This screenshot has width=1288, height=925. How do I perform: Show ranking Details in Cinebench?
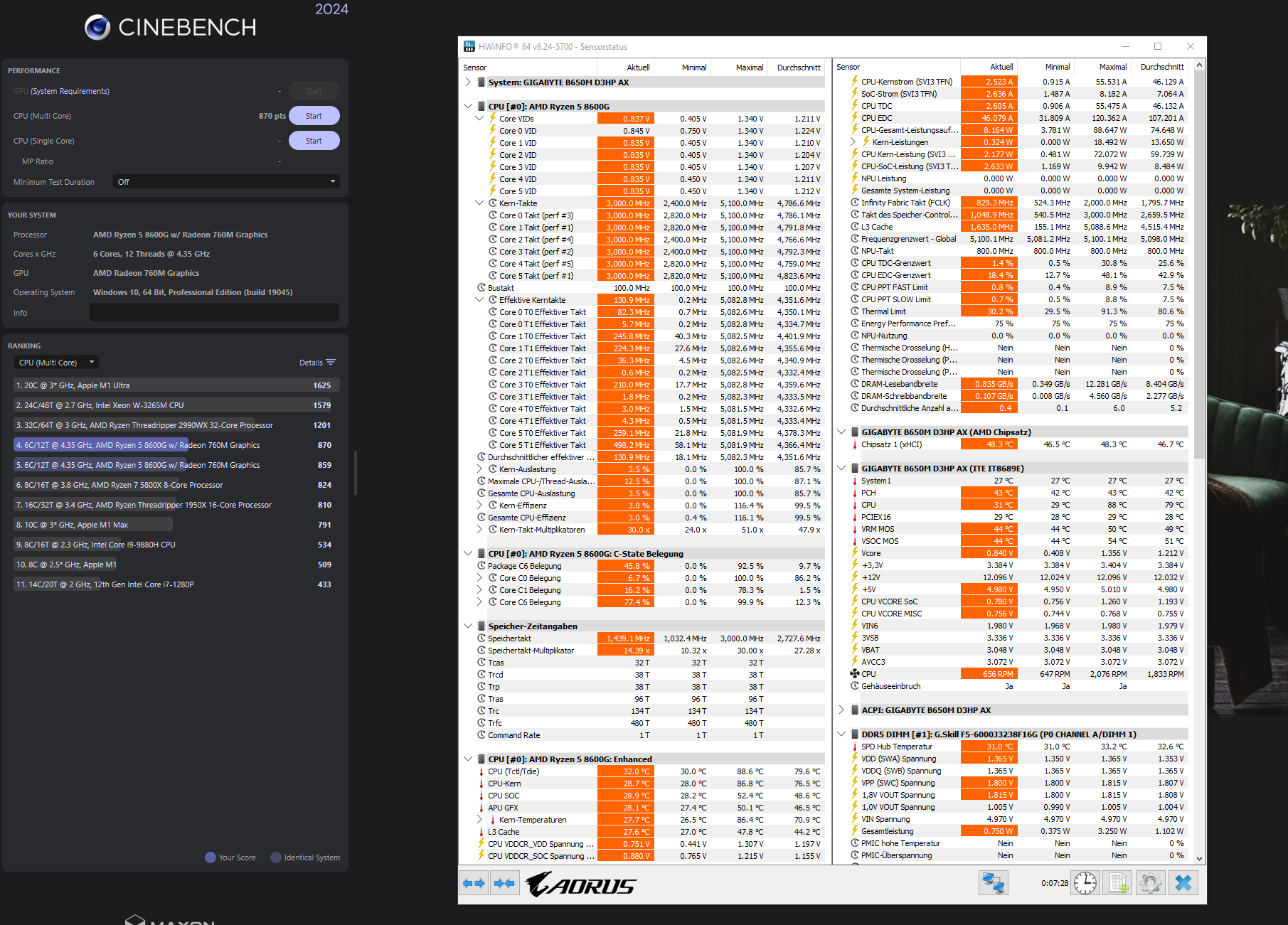coord(311,363)
